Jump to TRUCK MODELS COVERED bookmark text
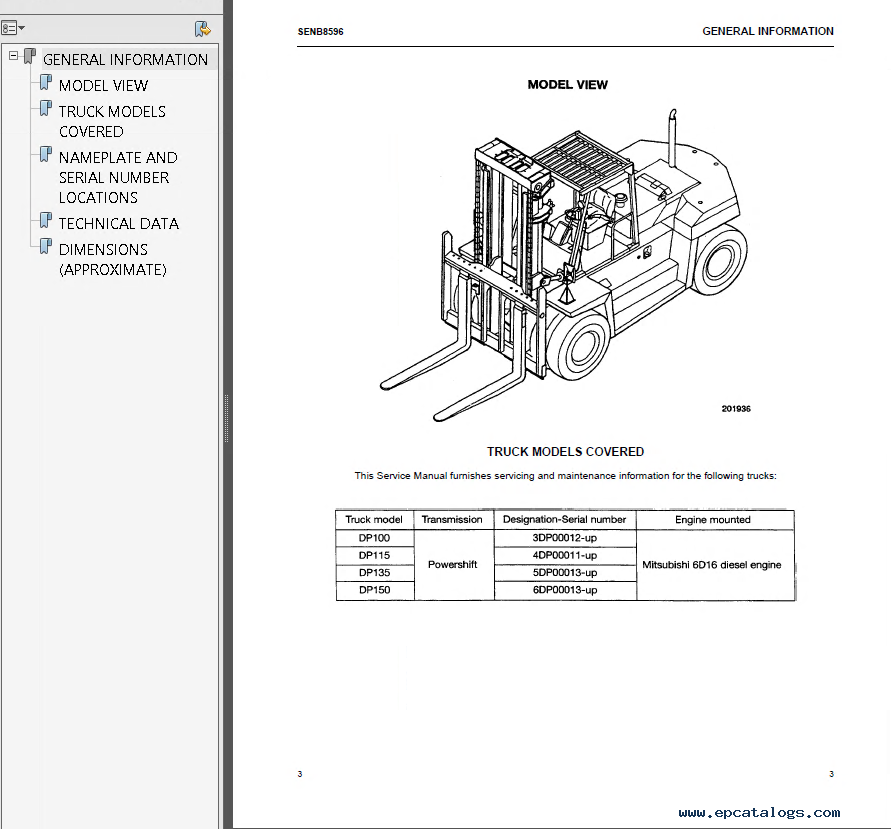 [111, 121]
